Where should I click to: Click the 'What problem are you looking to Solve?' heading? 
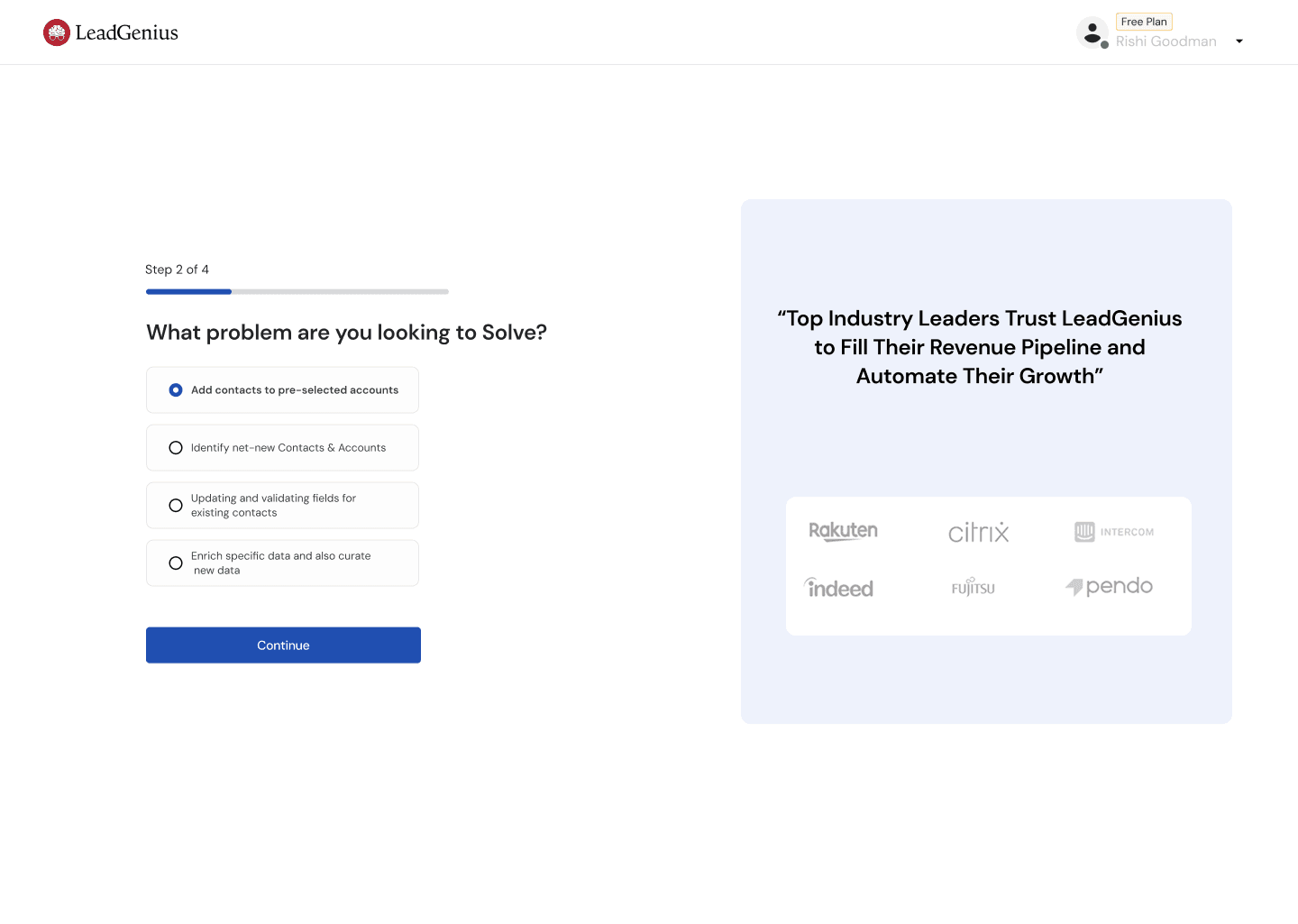(x=346, y=332)
